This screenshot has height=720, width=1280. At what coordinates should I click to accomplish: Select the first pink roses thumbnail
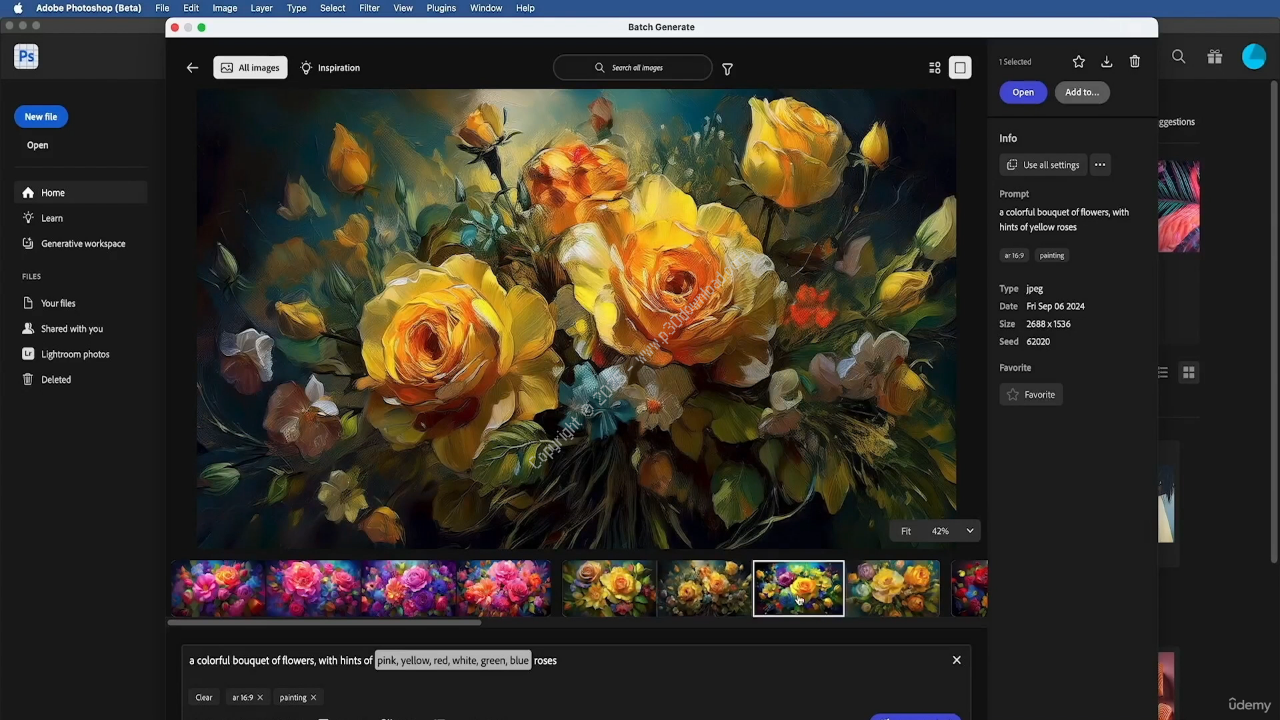217,588
